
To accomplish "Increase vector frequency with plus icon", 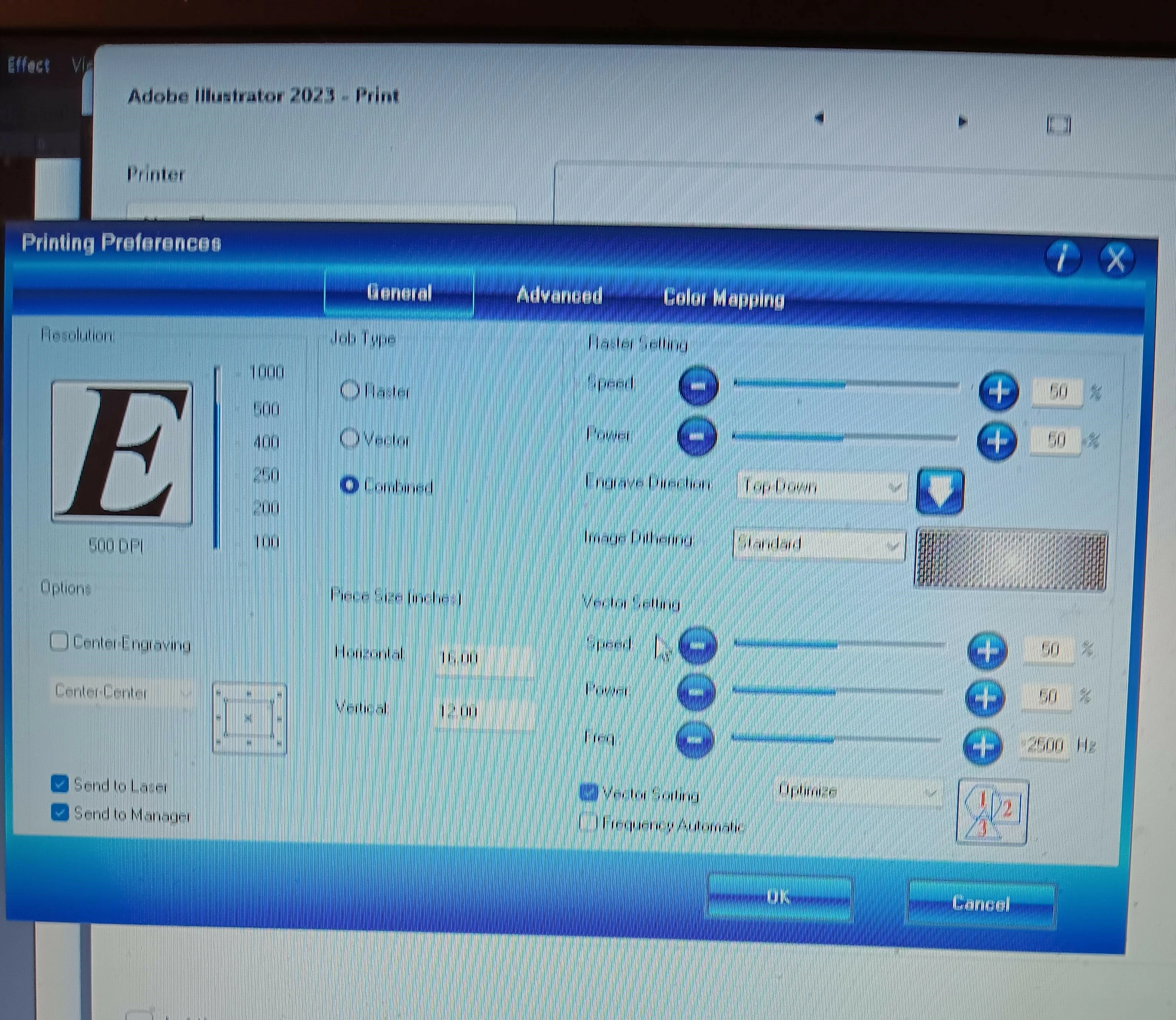I will pos(982,746).
